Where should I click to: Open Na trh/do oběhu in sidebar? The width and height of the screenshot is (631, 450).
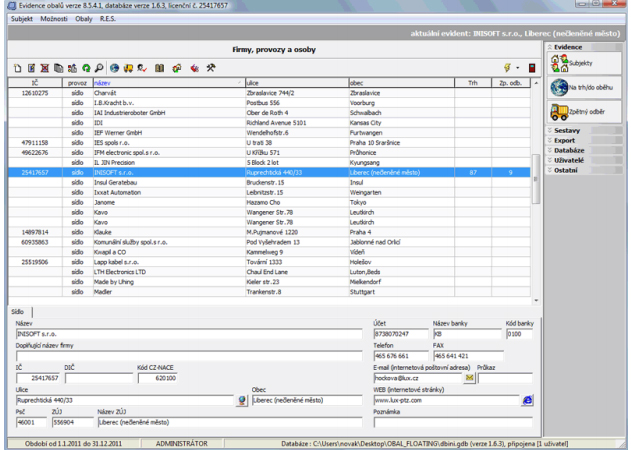click(x=584, y=87)
